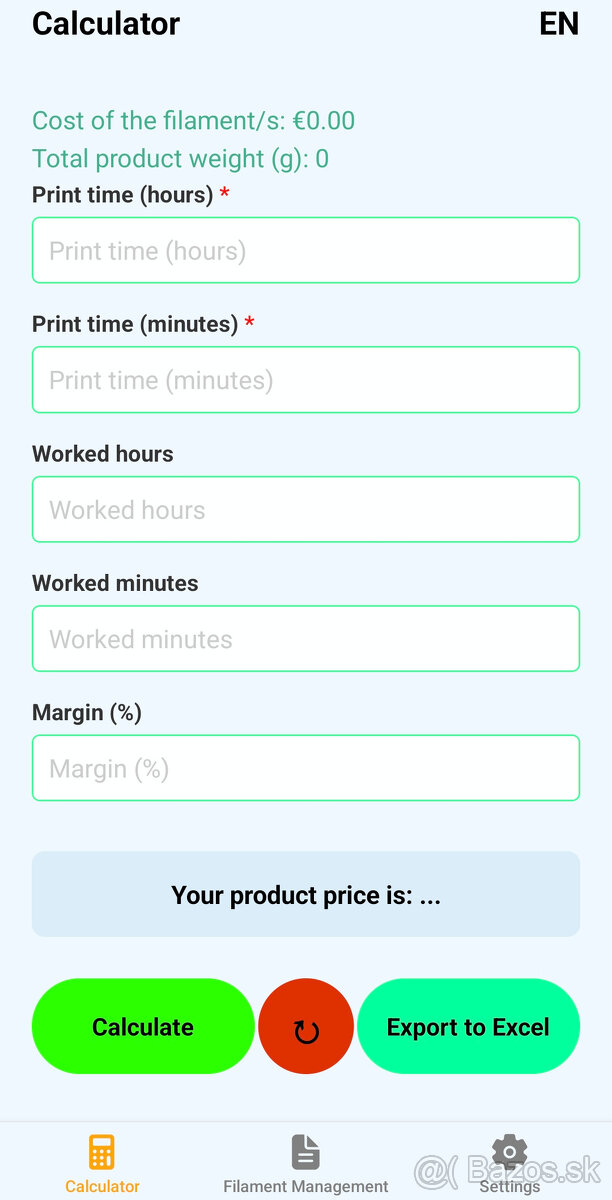Tap the product price result box

[306, 894]
